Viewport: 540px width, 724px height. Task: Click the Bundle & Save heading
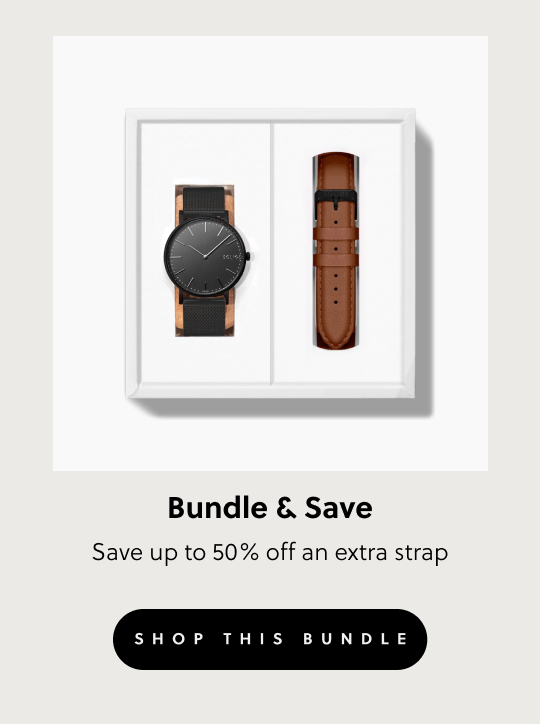[270, 508]
